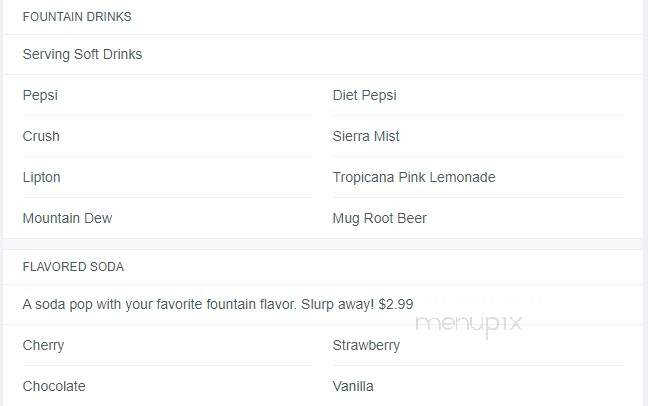
Task: Click the menupix watermark logo
Action: click(x=469, y=325)
